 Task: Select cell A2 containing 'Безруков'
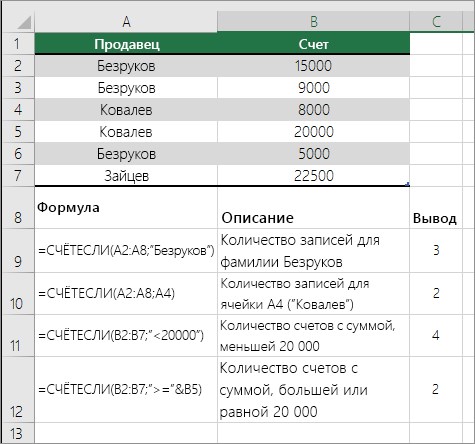click(126, 66)
